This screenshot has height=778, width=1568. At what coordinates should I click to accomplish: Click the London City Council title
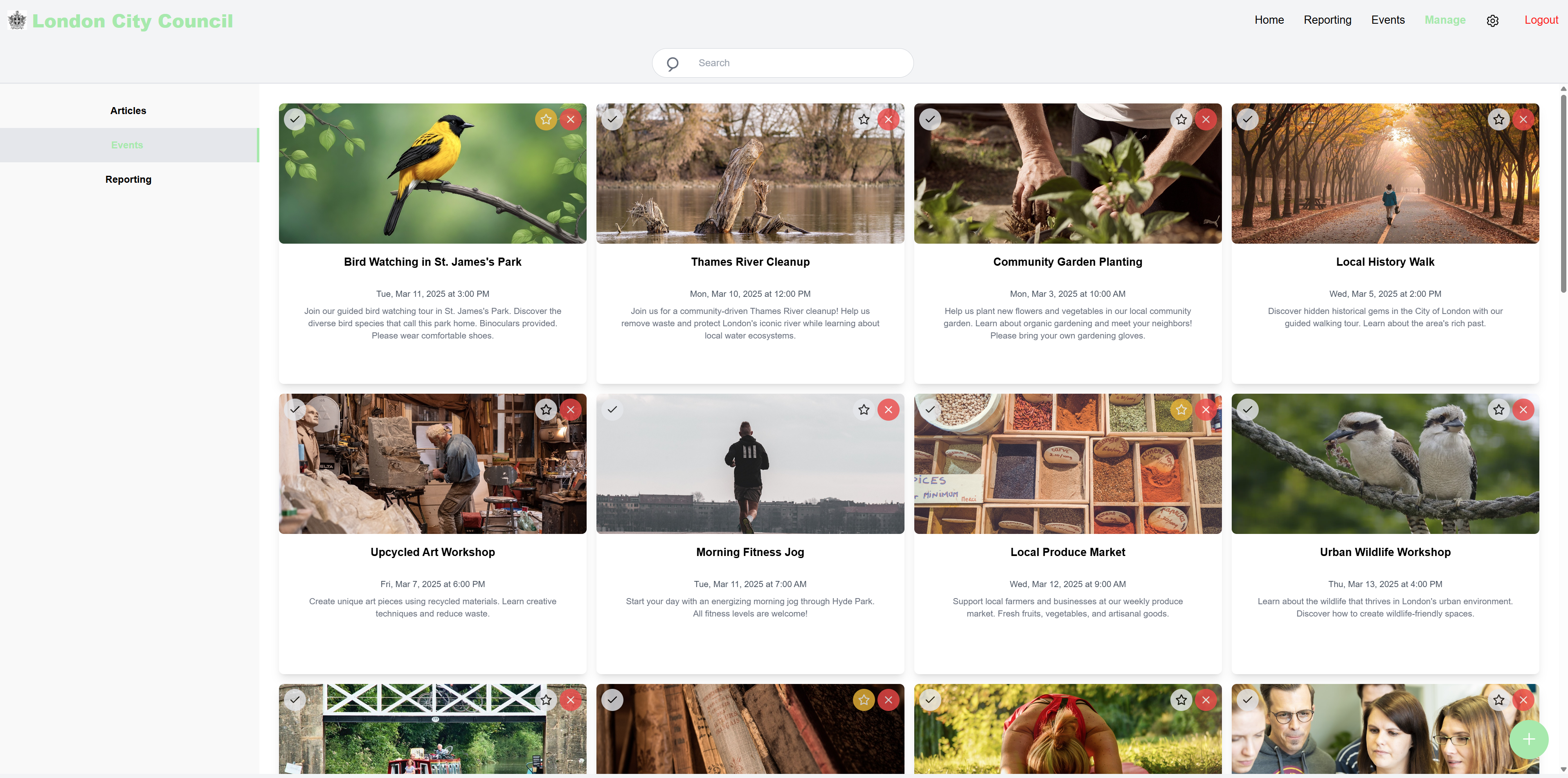pyautogui.click(x=133, y=21)
